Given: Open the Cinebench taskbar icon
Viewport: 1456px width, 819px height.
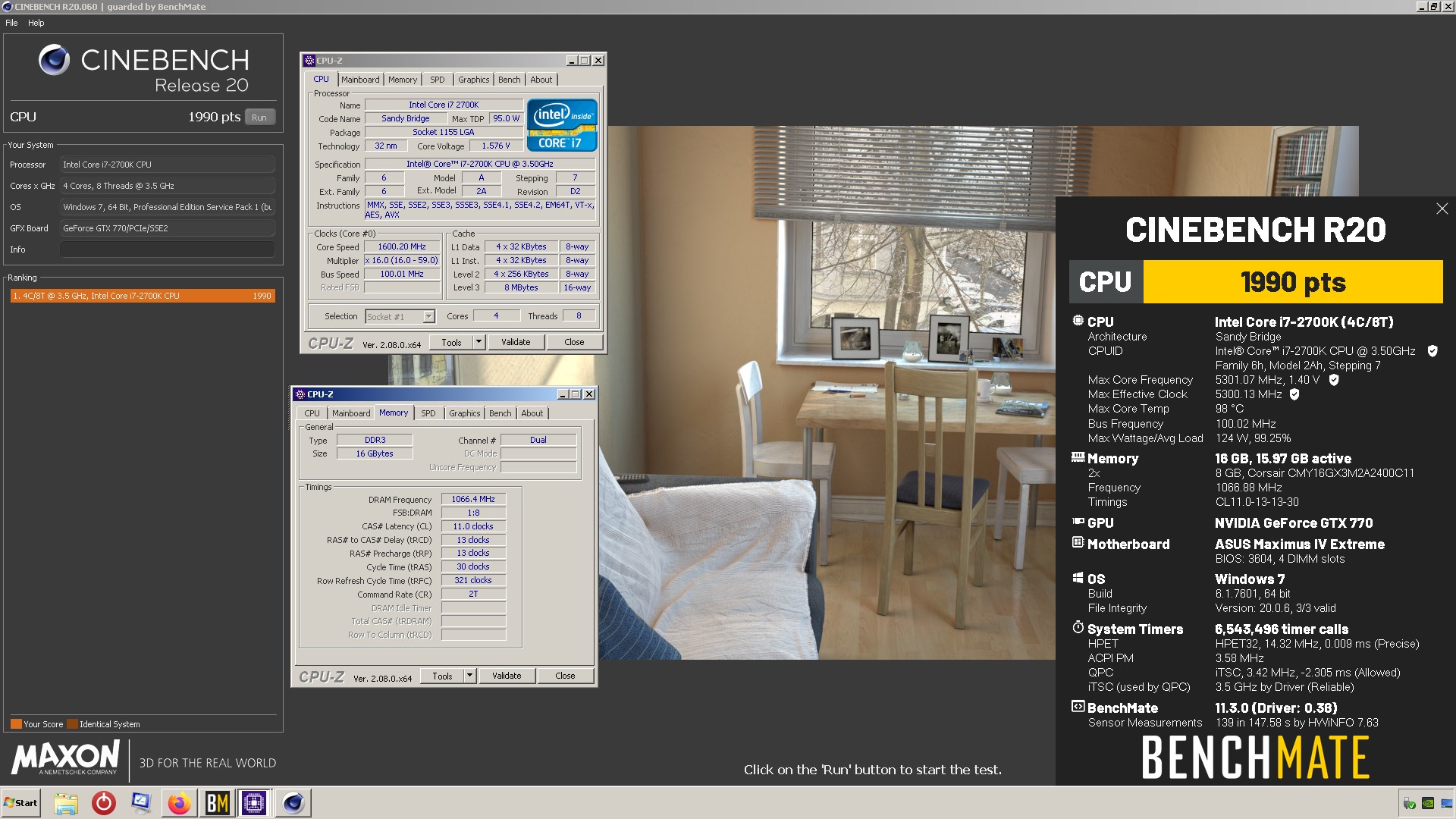Looking at the screenshot, I should [293, 803].
